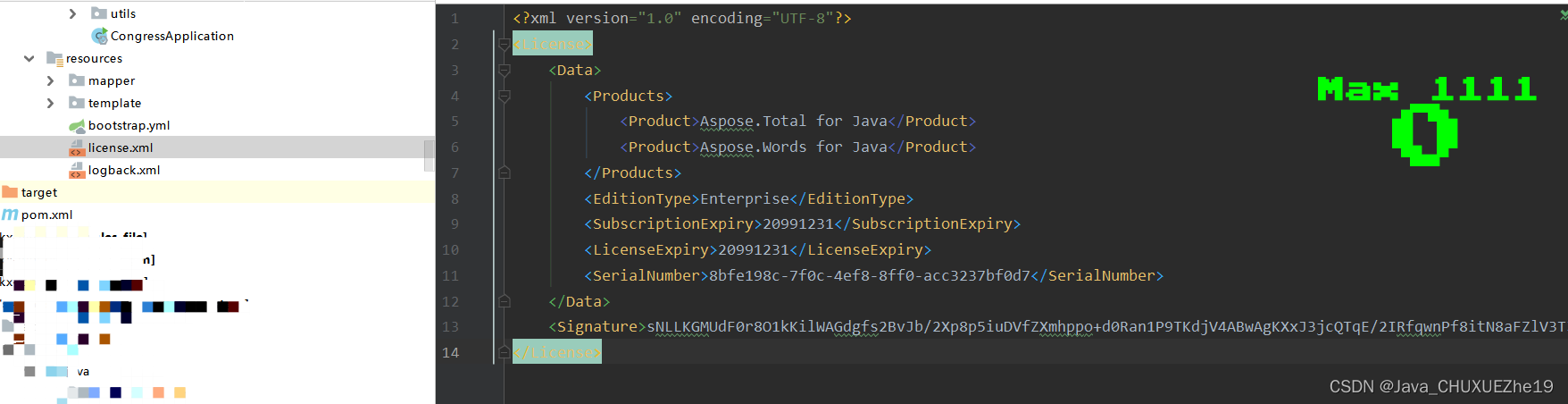
Task: Open CongressApplication in the project tree
Action: [x=172, y=36]
